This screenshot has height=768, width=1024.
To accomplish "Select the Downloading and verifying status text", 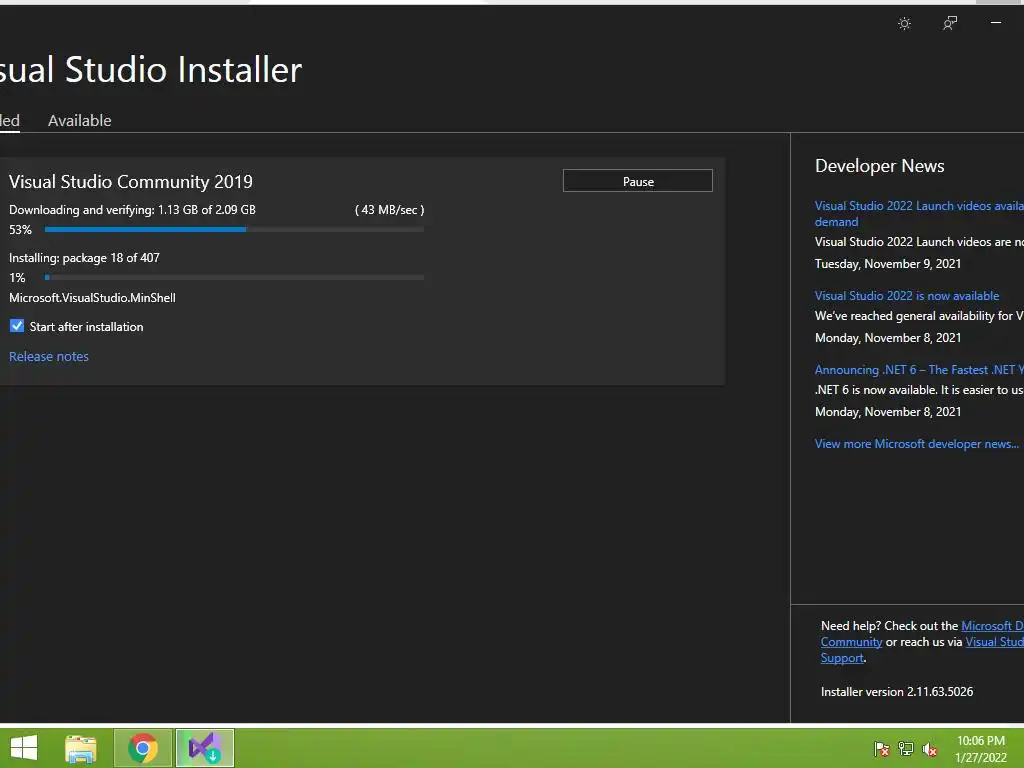I will coord(133,210).
